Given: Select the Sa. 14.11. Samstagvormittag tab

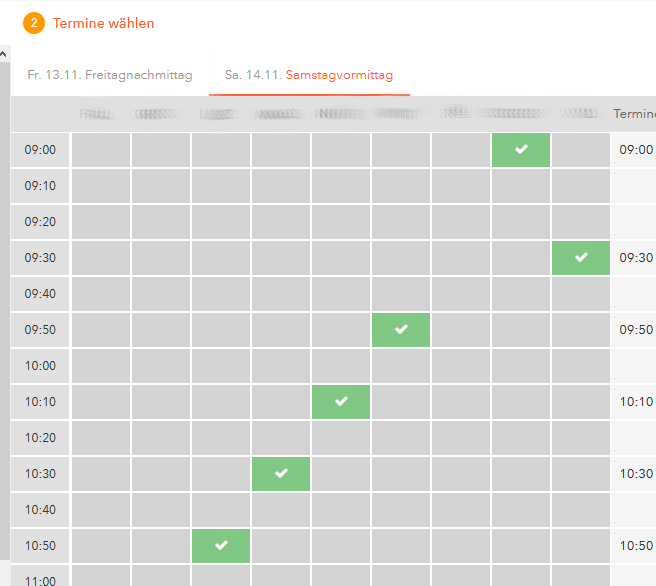Looking at the screenshot, I should (309, 75).
